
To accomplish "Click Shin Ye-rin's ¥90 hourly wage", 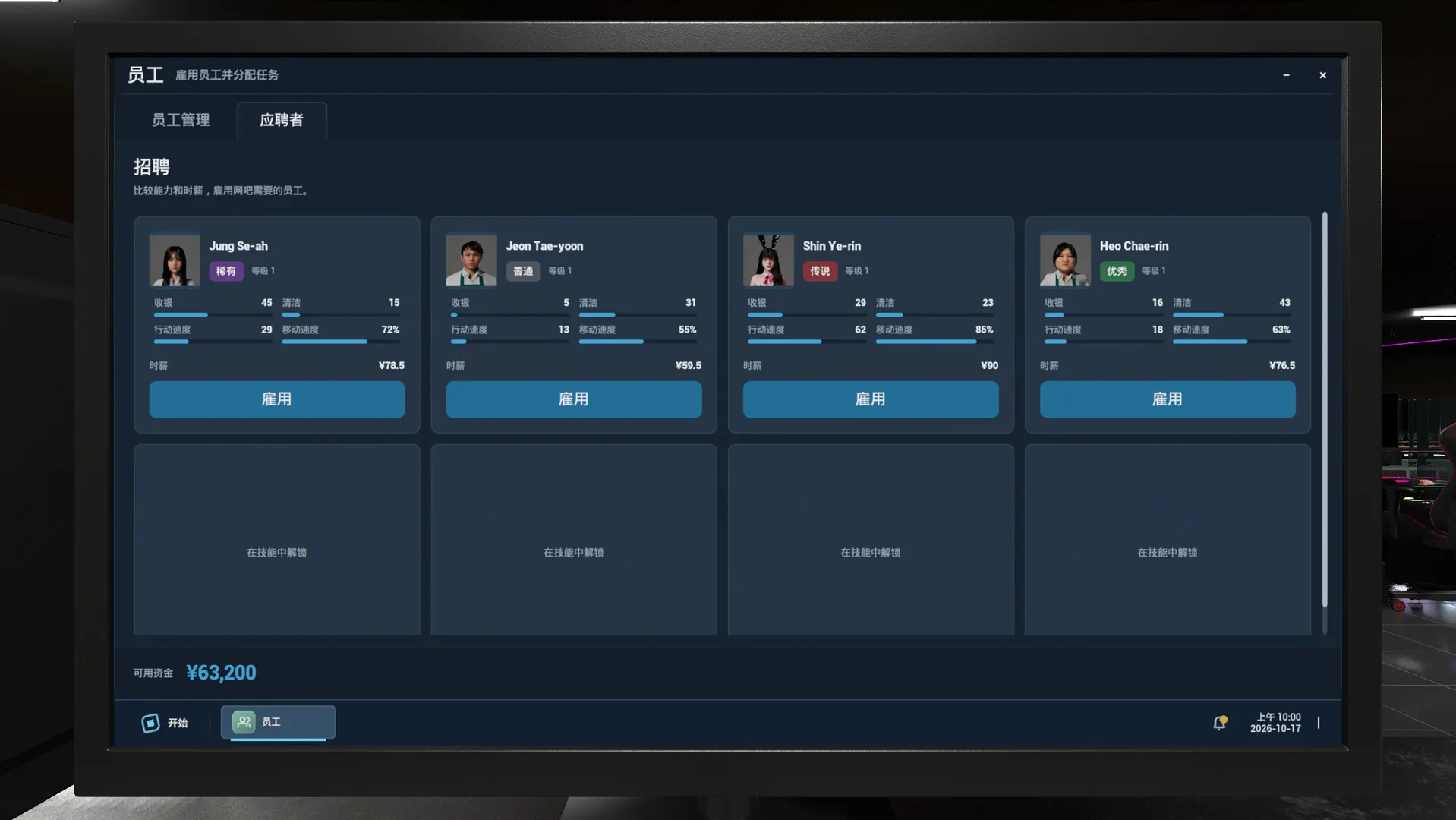I will [989, 365].
